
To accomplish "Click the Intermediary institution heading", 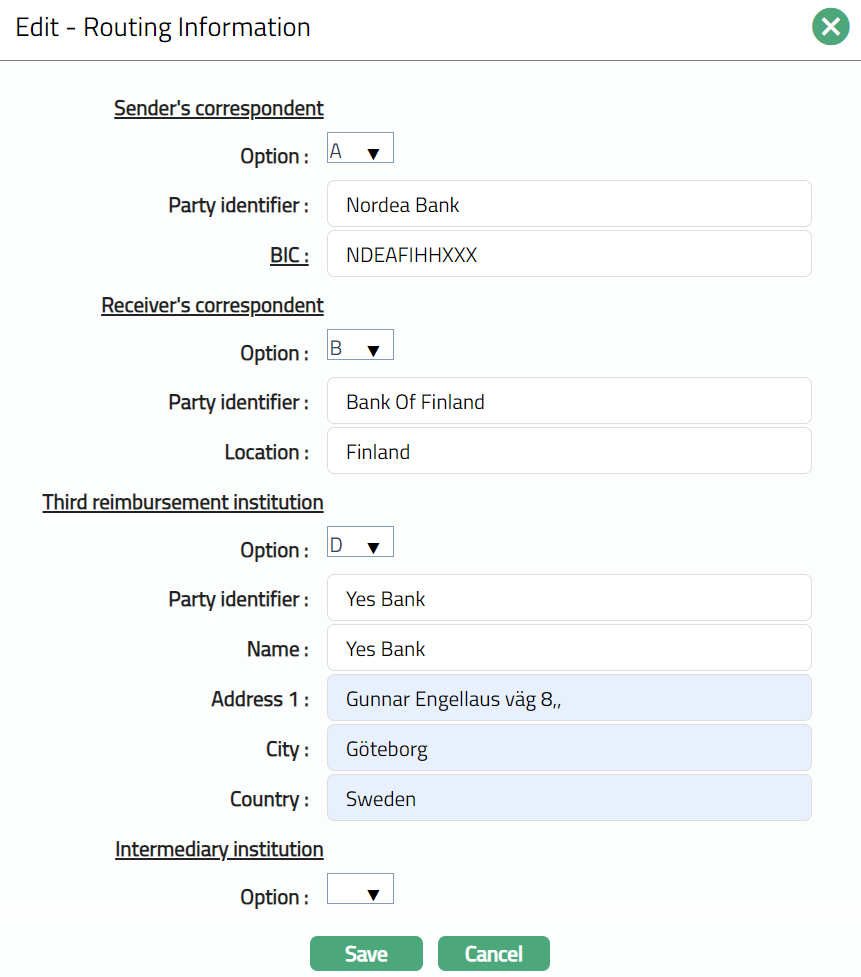I will point(219,849).
